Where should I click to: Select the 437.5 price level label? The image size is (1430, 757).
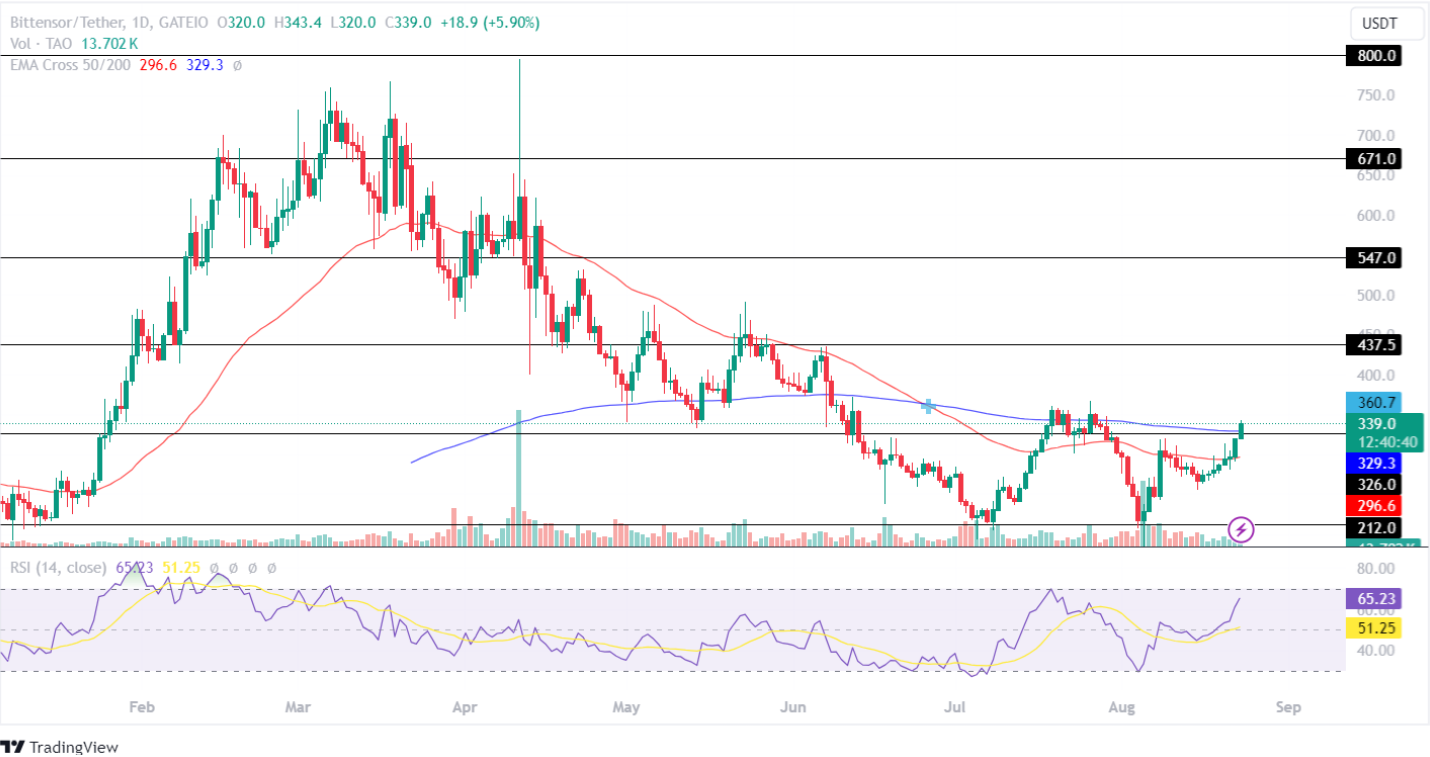pyautogui.click(x=1373, y=345)
